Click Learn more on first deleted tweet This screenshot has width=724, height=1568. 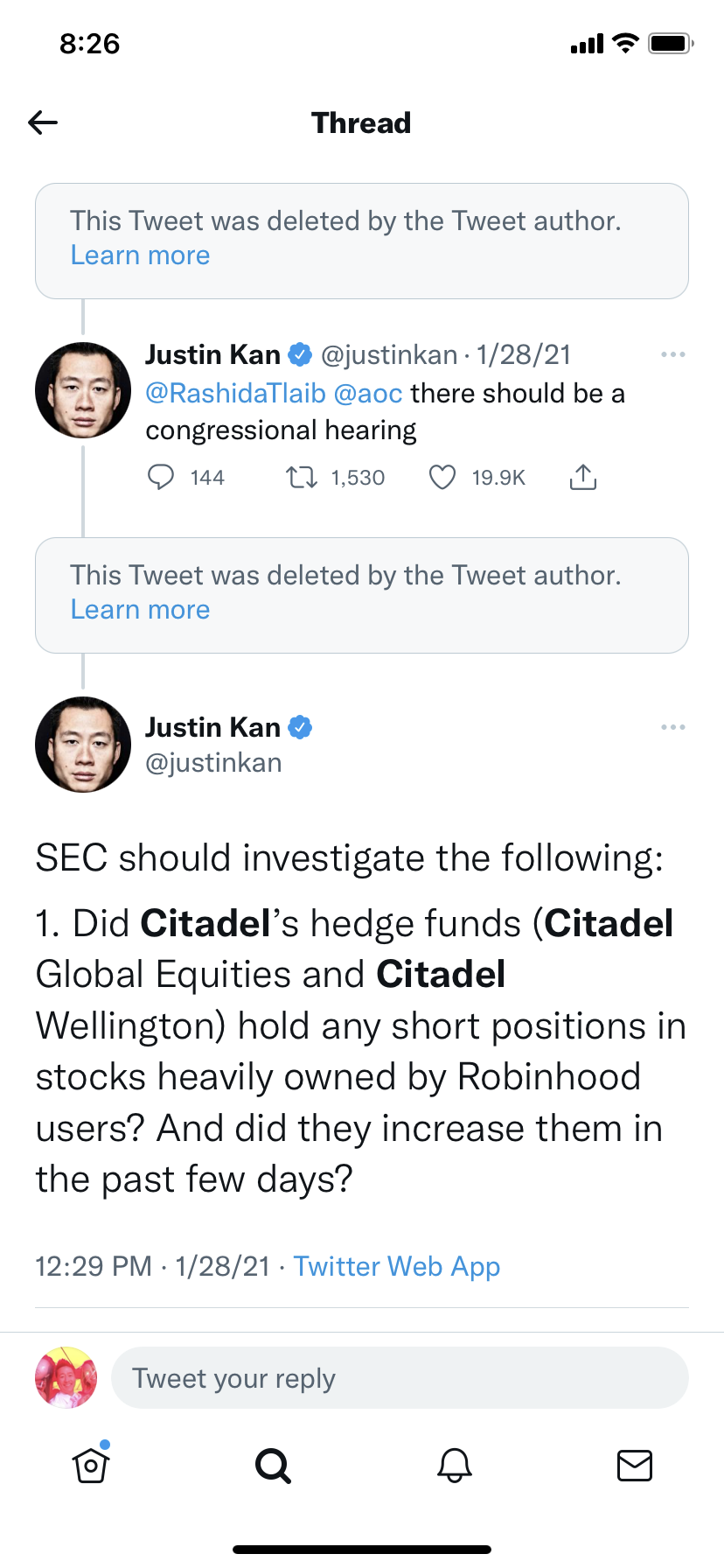coord(140,255)
